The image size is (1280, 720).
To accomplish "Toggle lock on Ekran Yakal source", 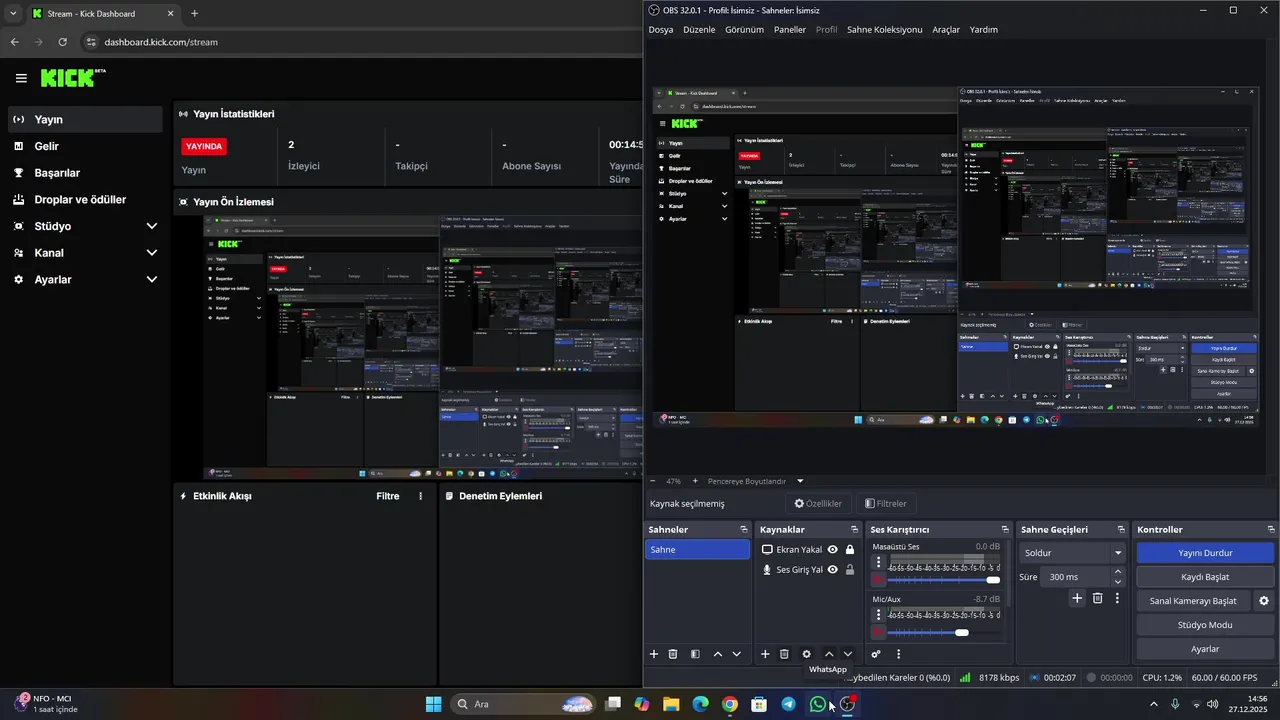I will [850, 549].
